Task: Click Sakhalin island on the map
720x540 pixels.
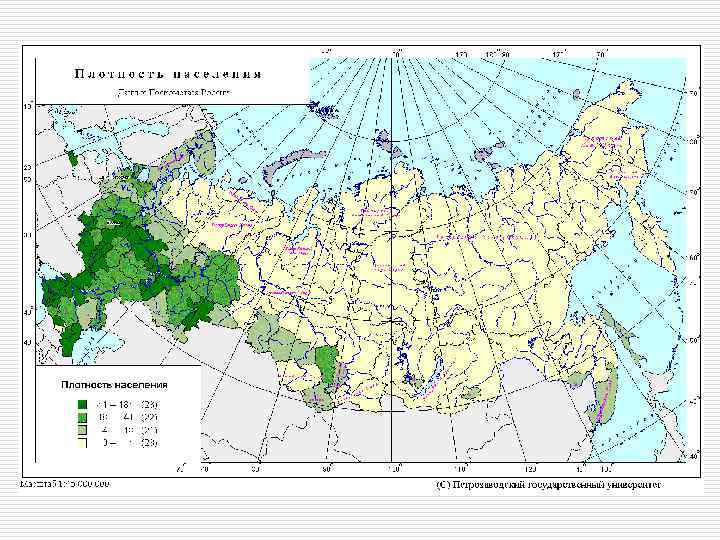Action: (621, 334)
